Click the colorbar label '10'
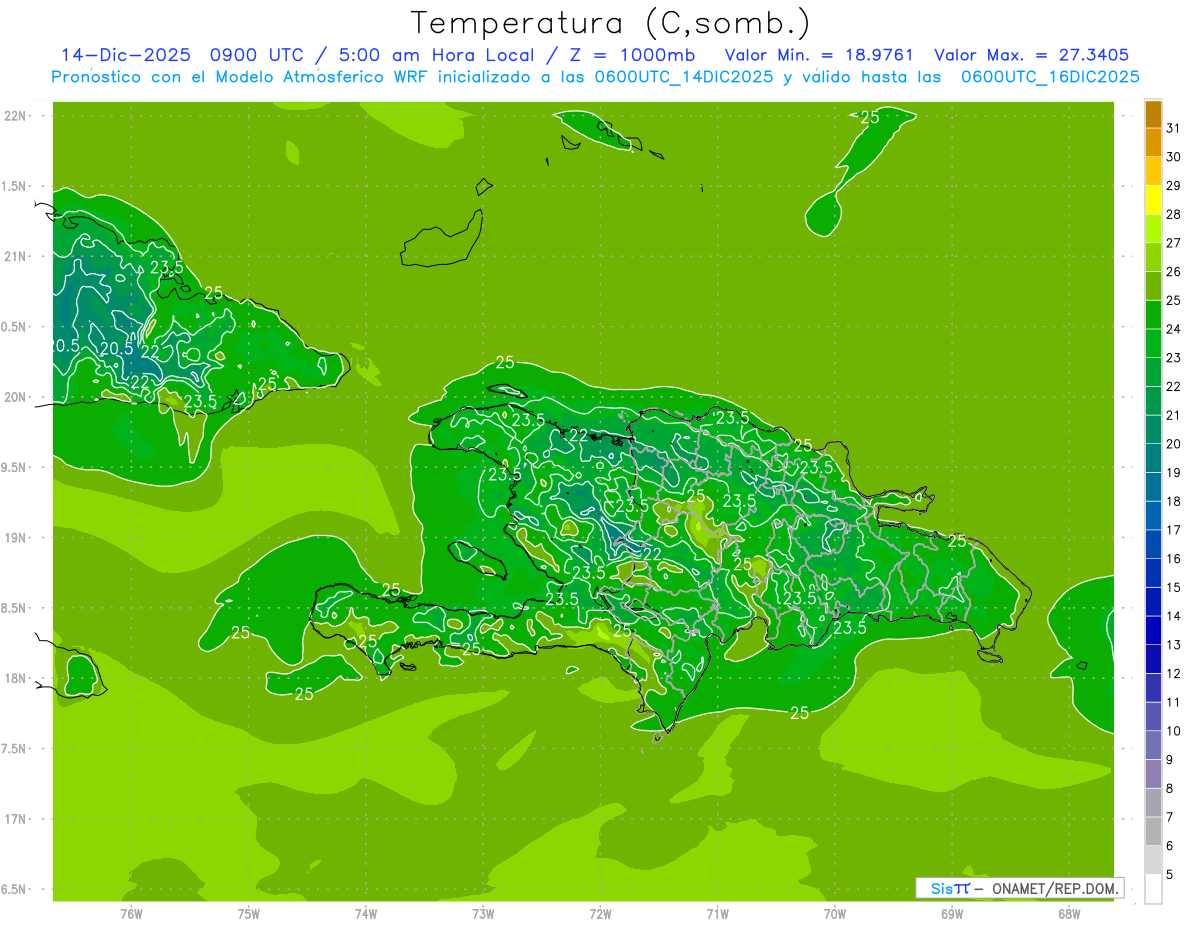Viewport: 1200px width, 927px height. [1173, 731]
